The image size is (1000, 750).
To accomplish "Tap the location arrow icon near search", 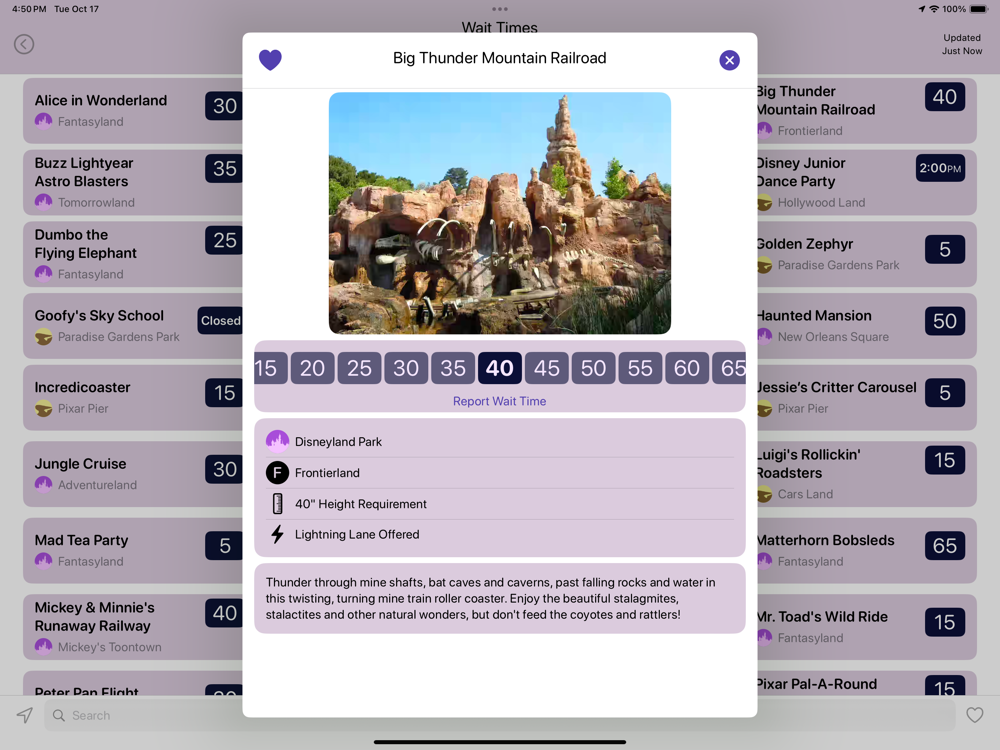I will pyautogui.click(x=24, y=715).
